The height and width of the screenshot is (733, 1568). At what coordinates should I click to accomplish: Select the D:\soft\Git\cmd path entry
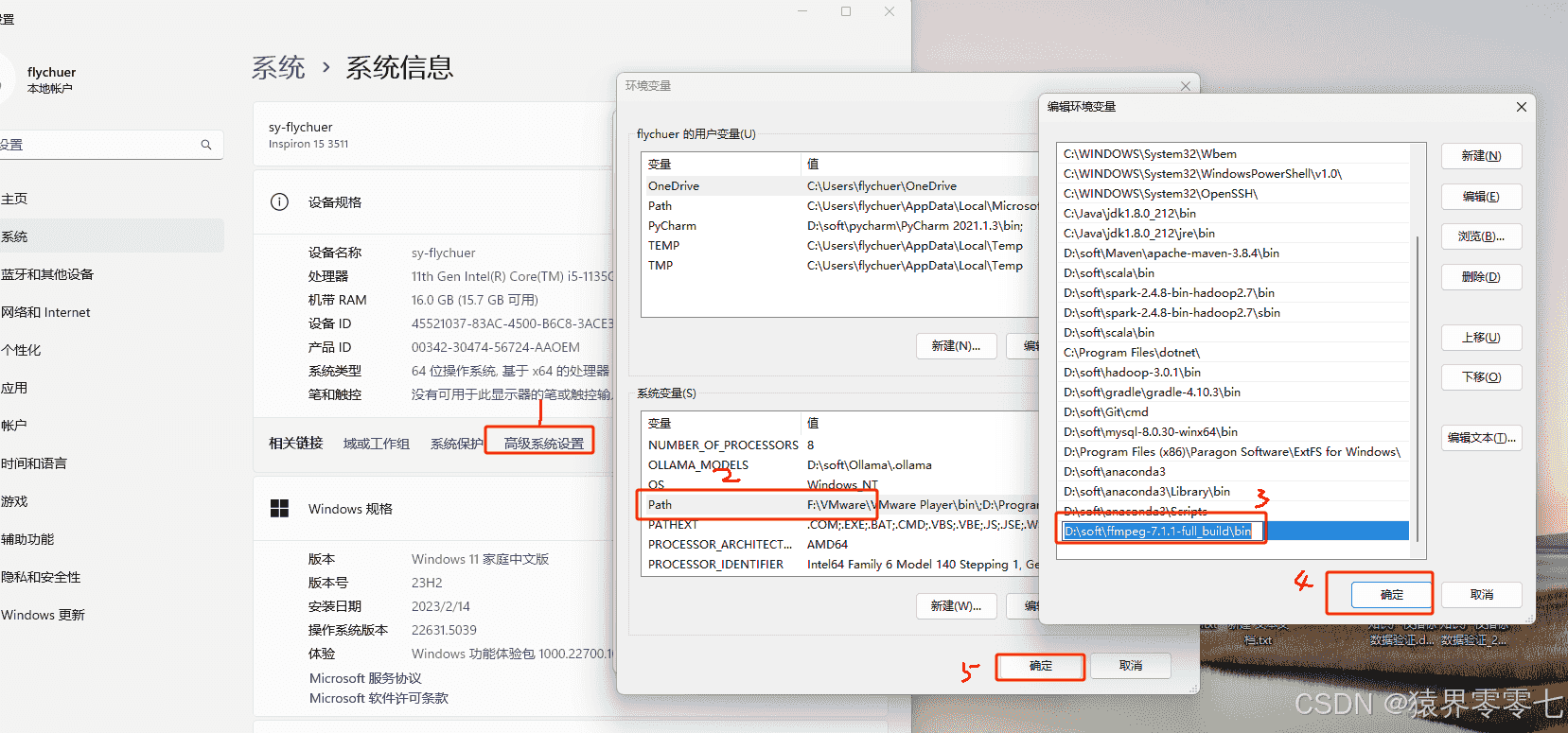(1235, 412)
